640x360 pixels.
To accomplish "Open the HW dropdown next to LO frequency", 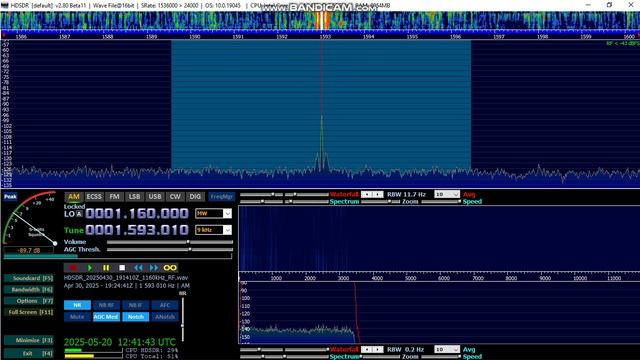I will 213,213.
